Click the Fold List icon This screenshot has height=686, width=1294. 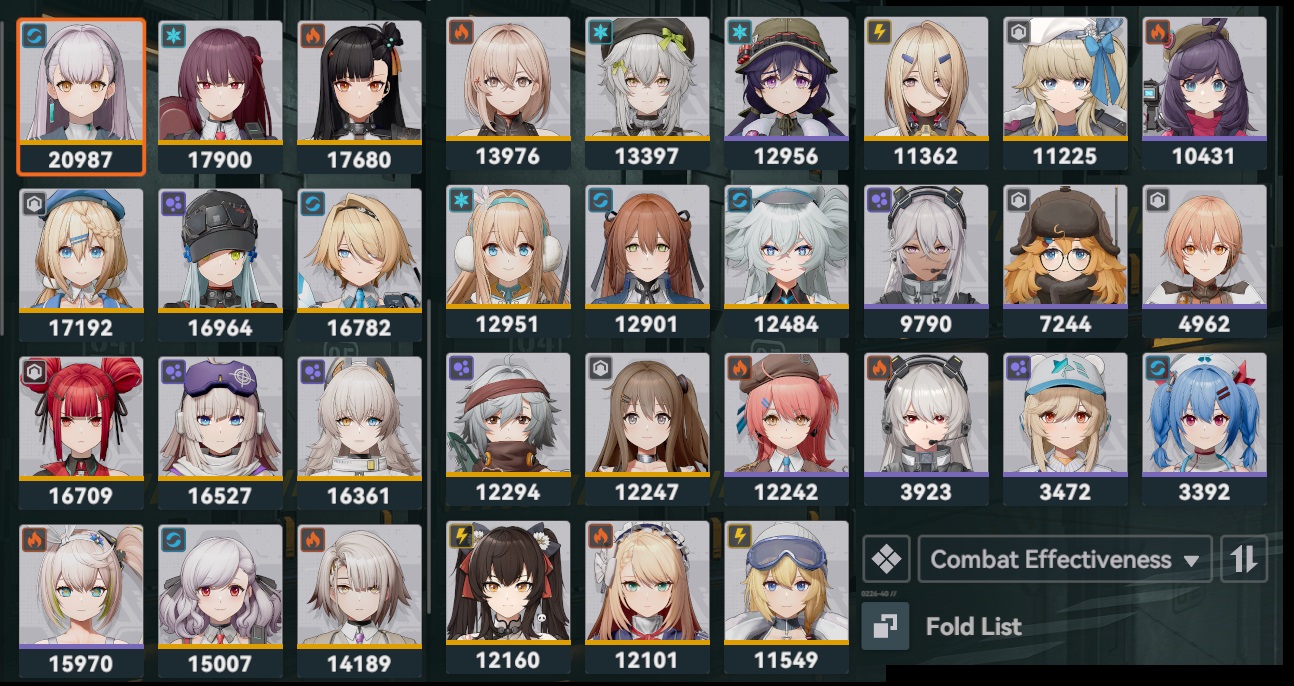(885, 627)
